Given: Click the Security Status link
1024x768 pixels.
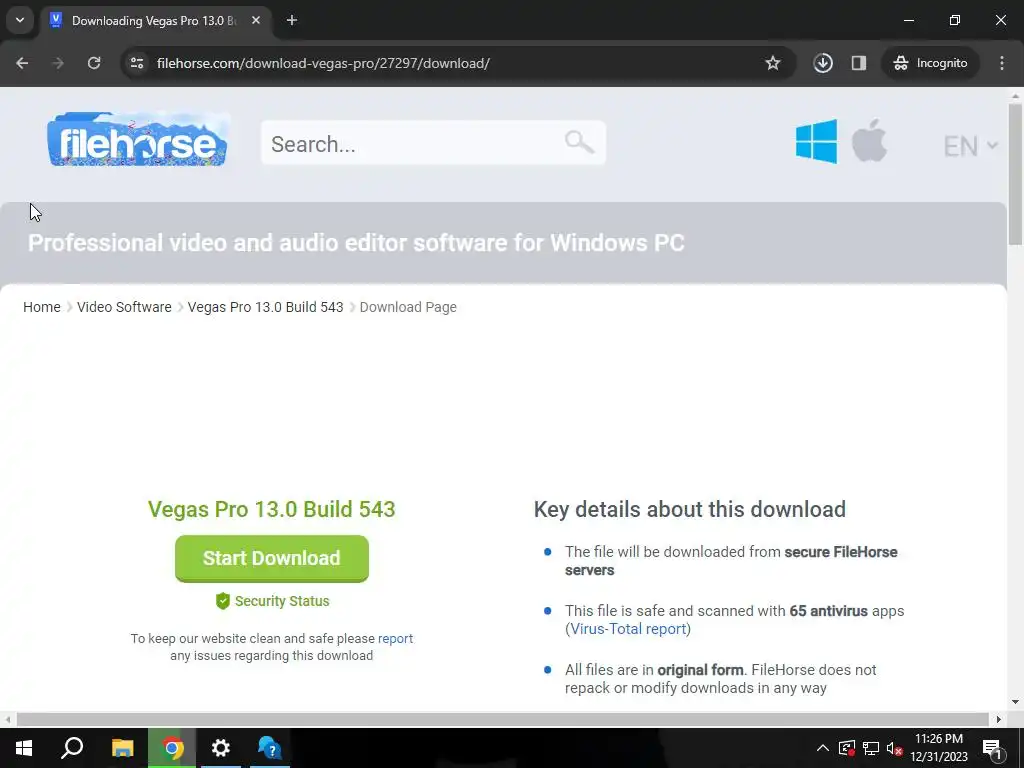Looking at the screenshot, I should [282, 601].
